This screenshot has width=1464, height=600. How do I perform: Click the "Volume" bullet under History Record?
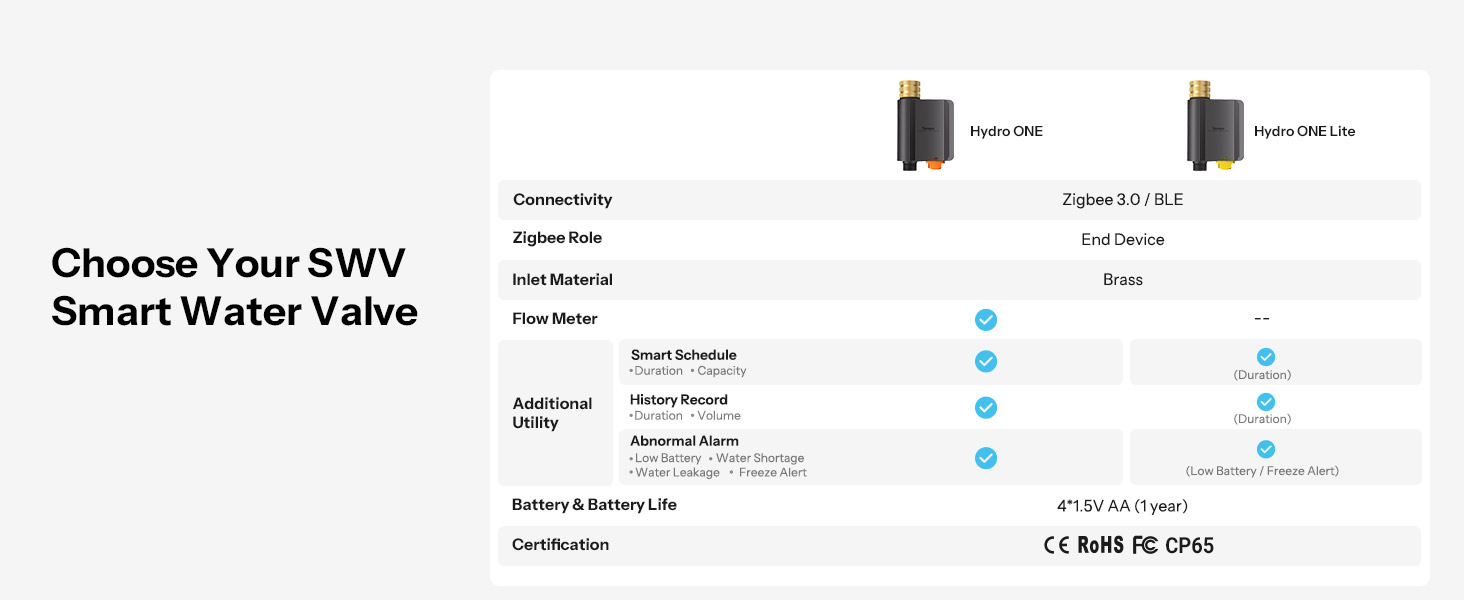(x=719, y=416)
